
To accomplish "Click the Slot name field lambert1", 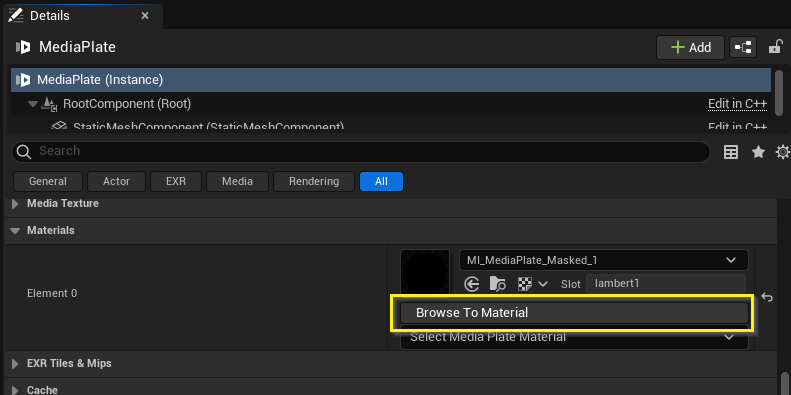I will pos(665,284).
